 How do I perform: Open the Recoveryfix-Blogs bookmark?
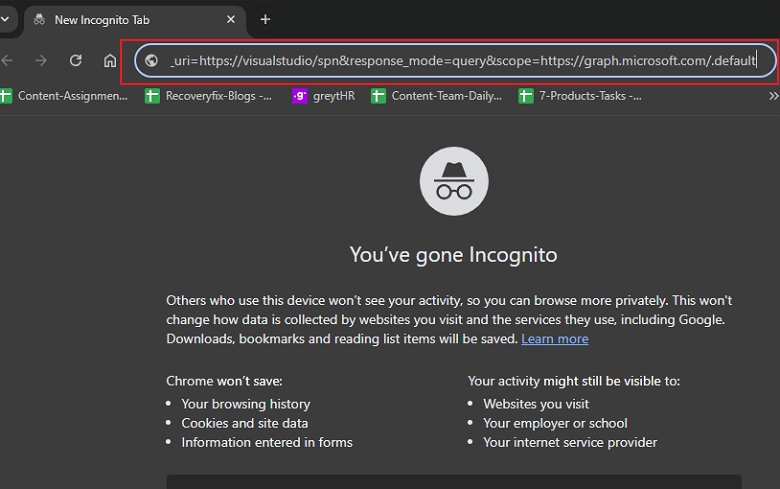pyautogui.click(x=208, y=96)
